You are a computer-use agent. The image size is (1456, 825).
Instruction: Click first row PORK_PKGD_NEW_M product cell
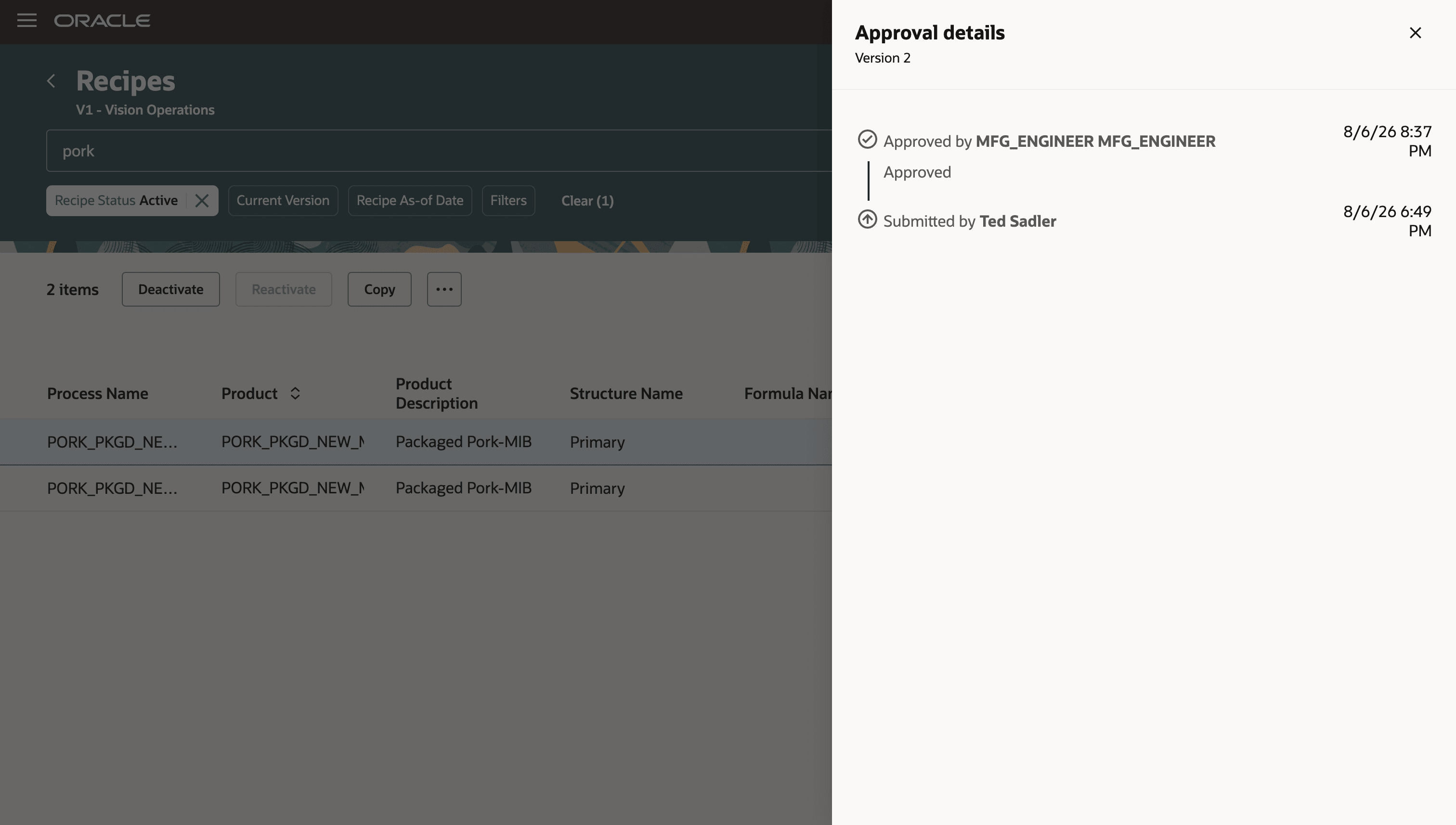coord(293,442)
